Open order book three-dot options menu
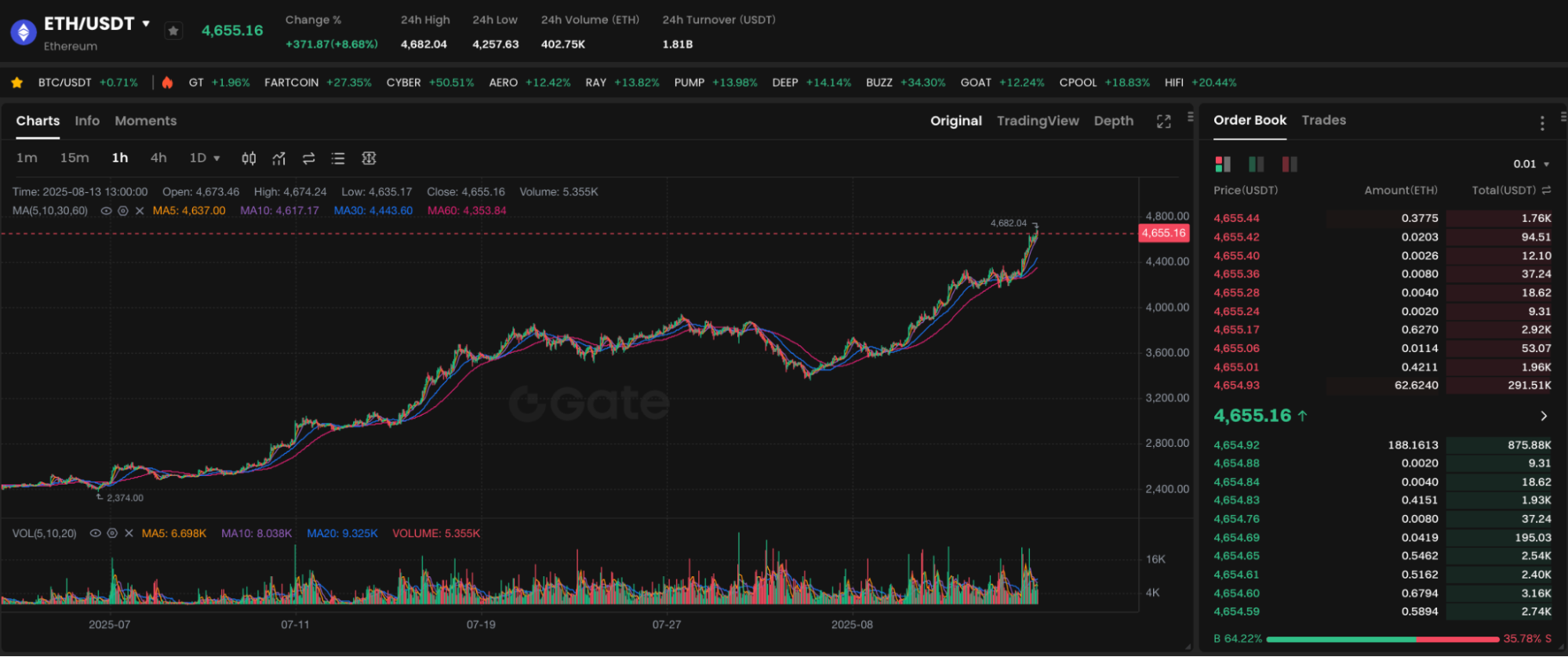Image resolution: width=1568 pixels, height=657 pixels. point(1542,123)
